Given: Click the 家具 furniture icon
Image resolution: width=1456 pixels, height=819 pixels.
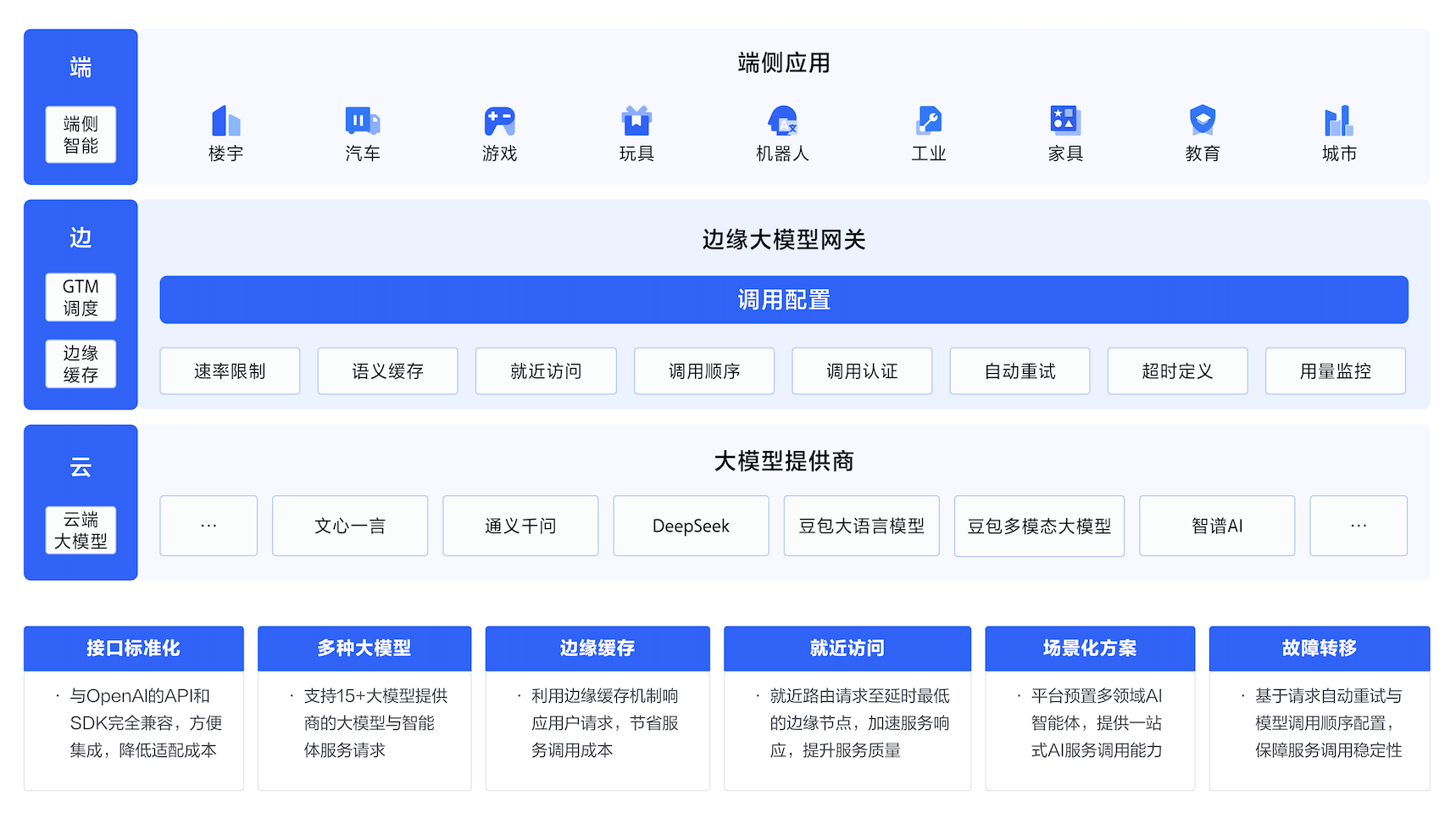Looking at the screenshot, I should (x=1065, y=120).
